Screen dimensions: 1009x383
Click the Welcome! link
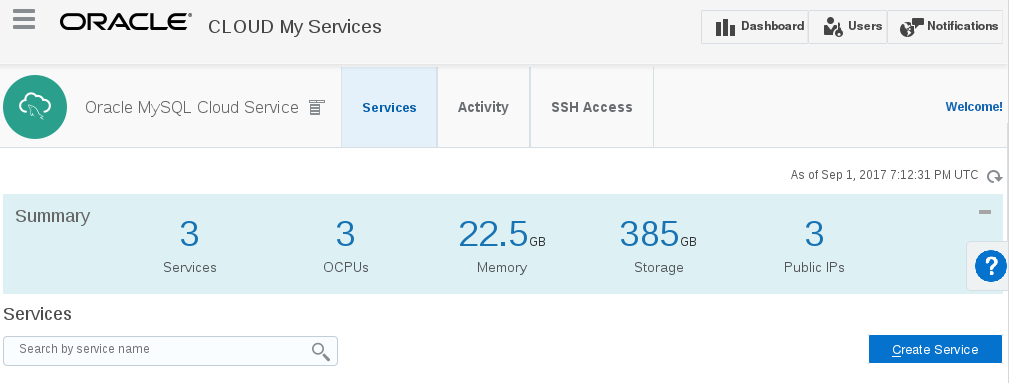tap(974, 107)
